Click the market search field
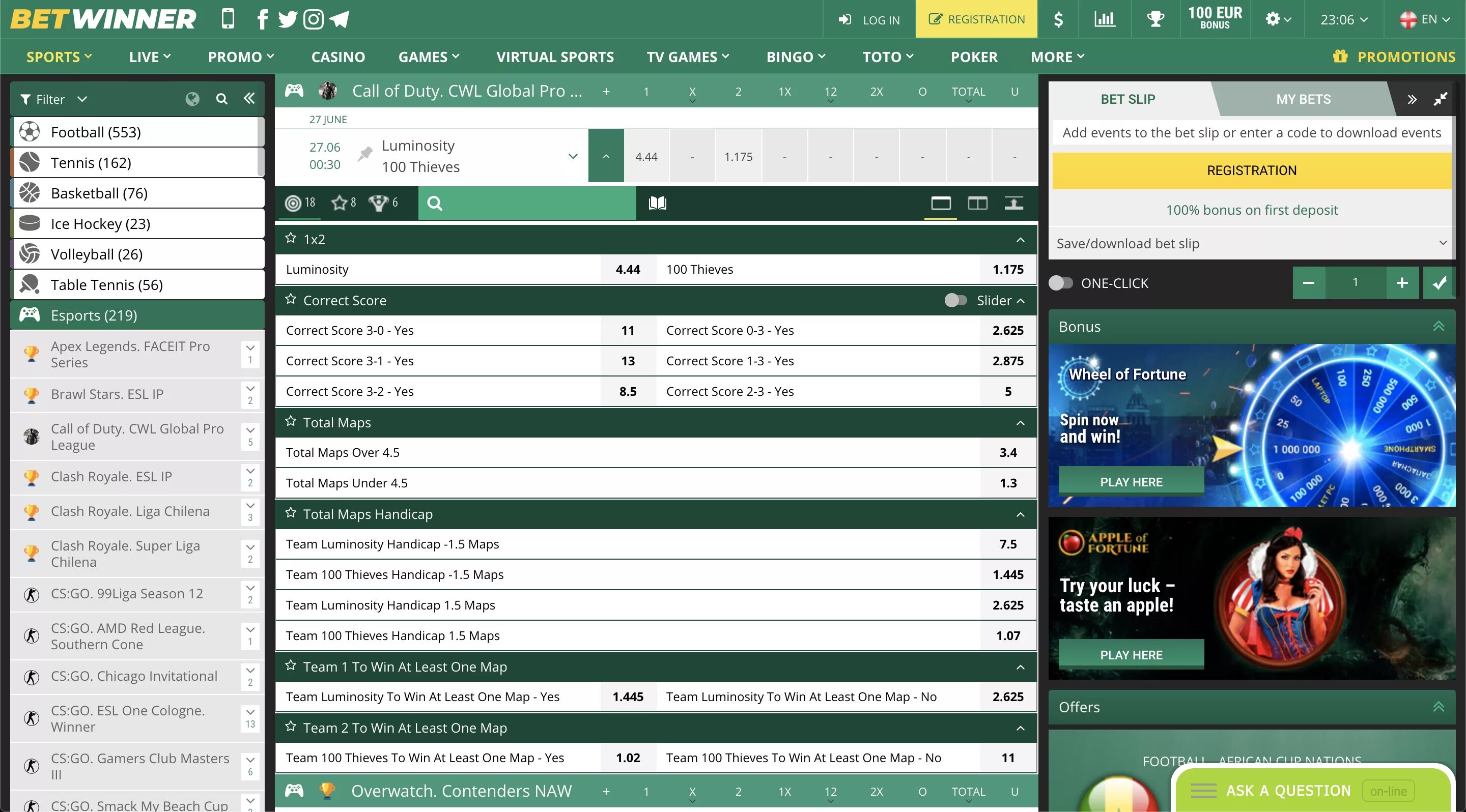1466x812 pixels. pyautogui.click(x=527, y=203)
